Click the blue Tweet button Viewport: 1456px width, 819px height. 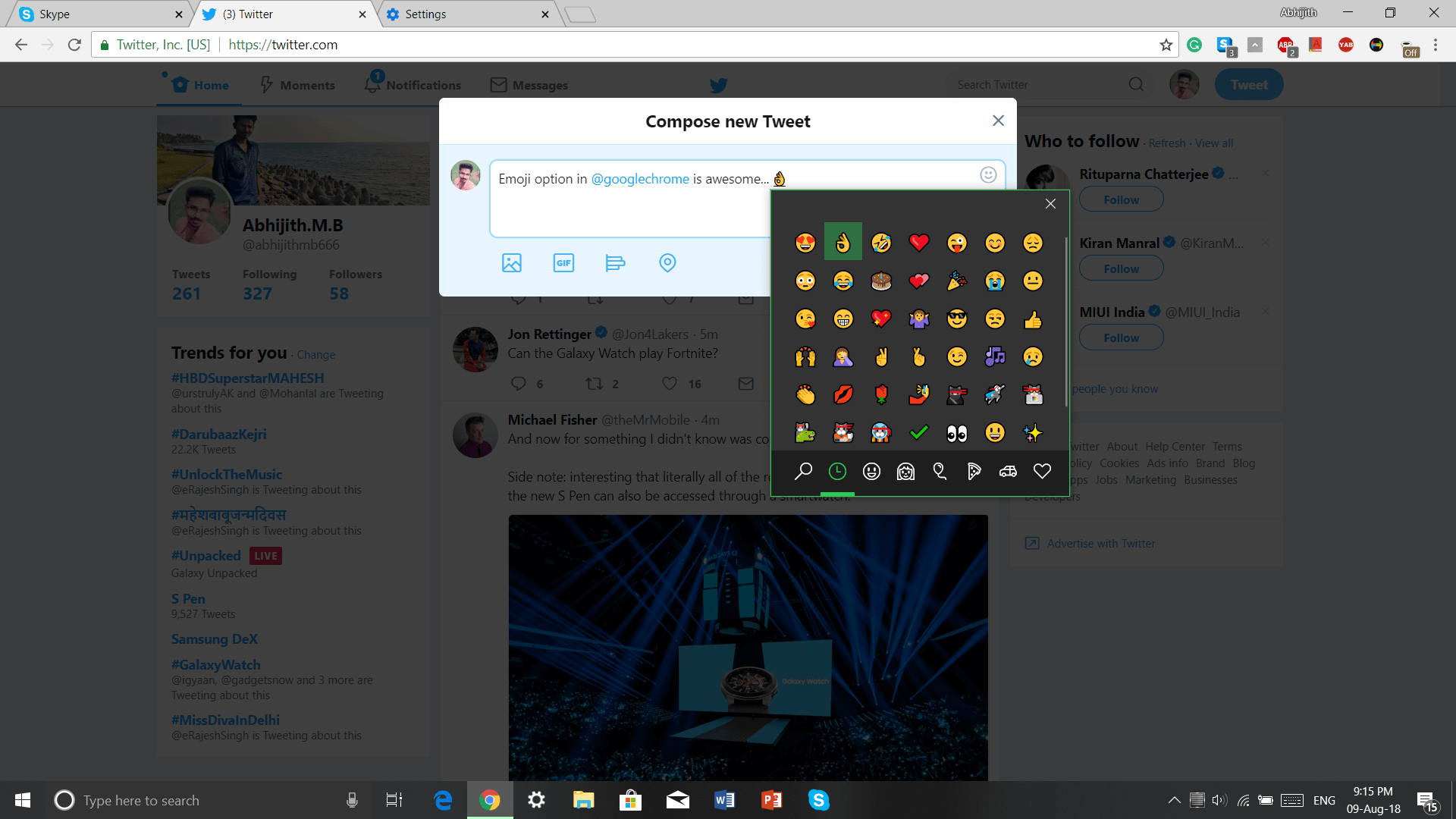(1248, 85)
